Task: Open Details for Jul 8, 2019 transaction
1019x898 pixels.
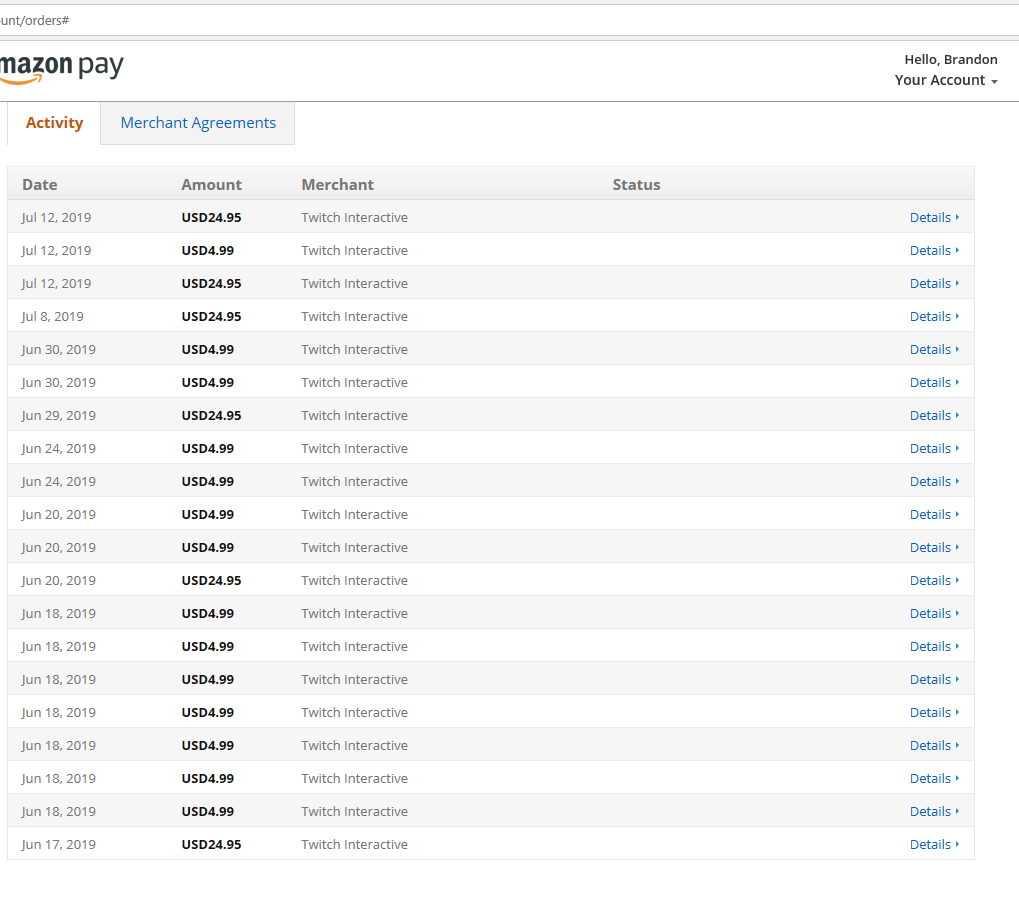Action: (934, 316)
